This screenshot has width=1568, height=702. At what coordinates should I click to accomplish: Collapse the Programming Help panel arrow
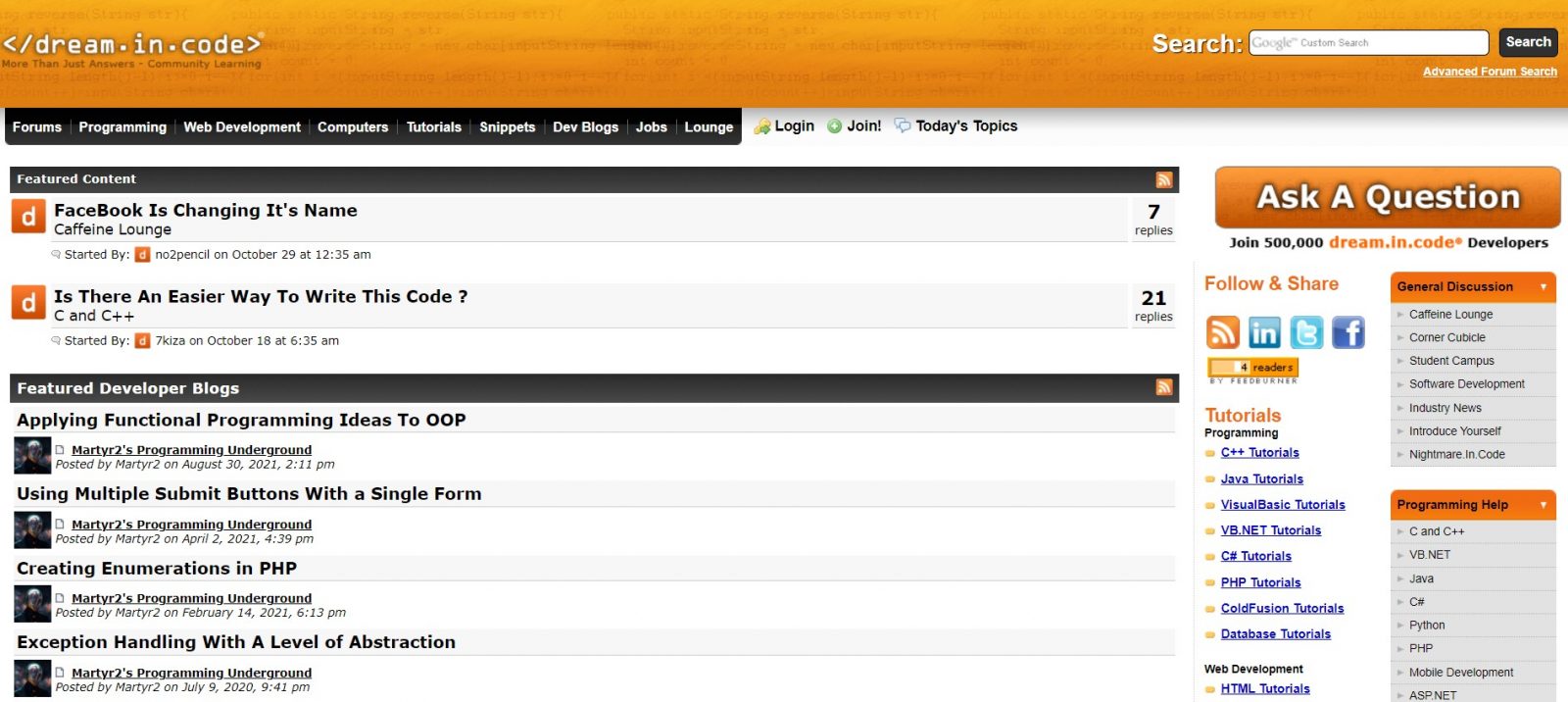(x=1543, y=505)
